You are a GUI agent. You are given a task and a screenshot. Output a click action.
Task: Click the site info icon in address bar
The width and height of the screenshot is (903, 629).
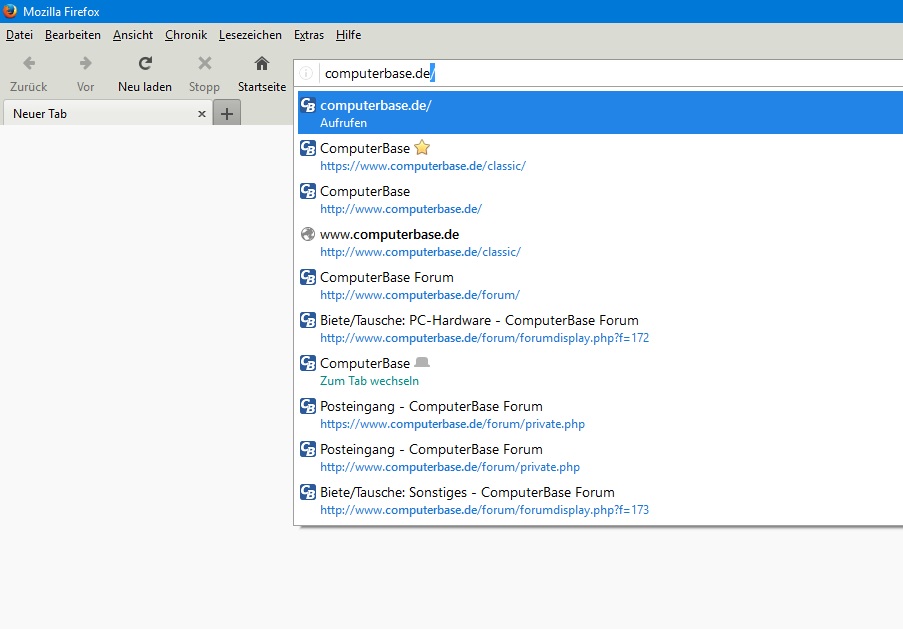click(306, 73)
